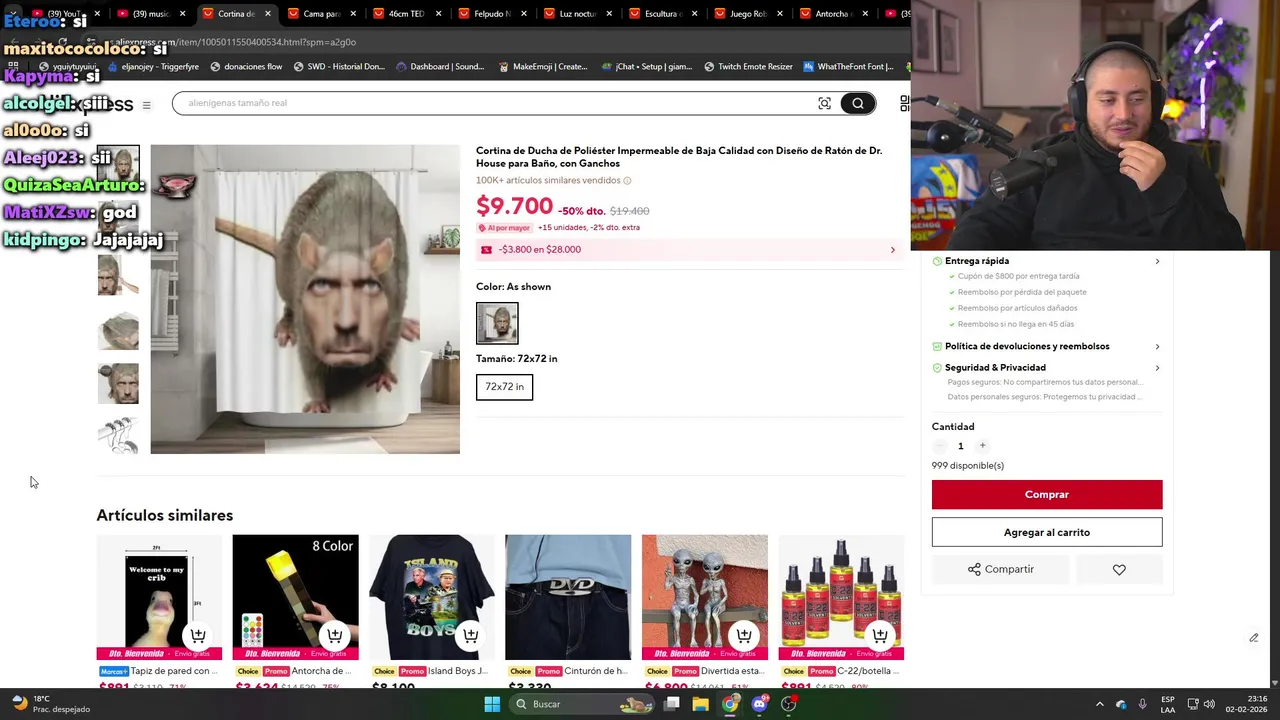Click 'Agregar al carrito' button
The width and height of the screenshot is (1280, 720).
pyautogui.click(x=1047, y=532)
